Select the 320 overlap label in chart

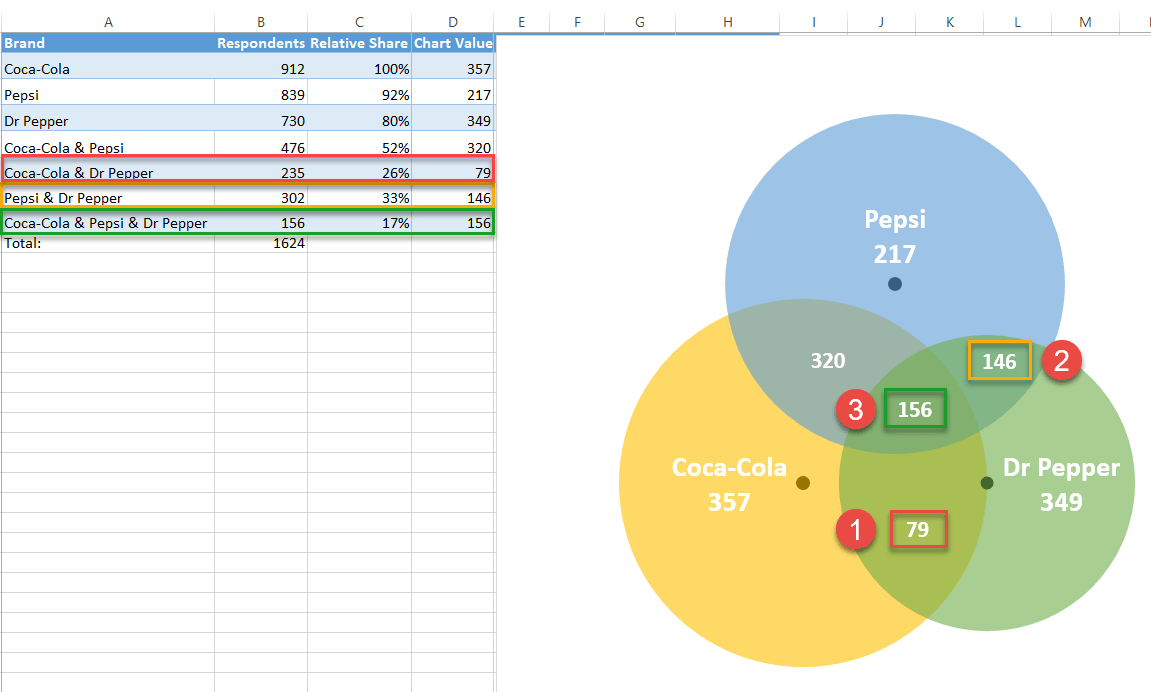(x=828, y=361)
